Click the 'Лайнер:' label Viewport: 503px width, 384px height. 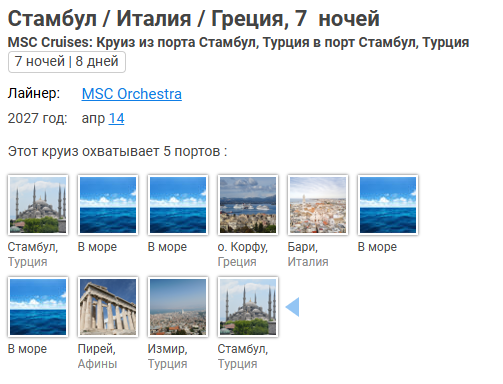pos(34,93)
